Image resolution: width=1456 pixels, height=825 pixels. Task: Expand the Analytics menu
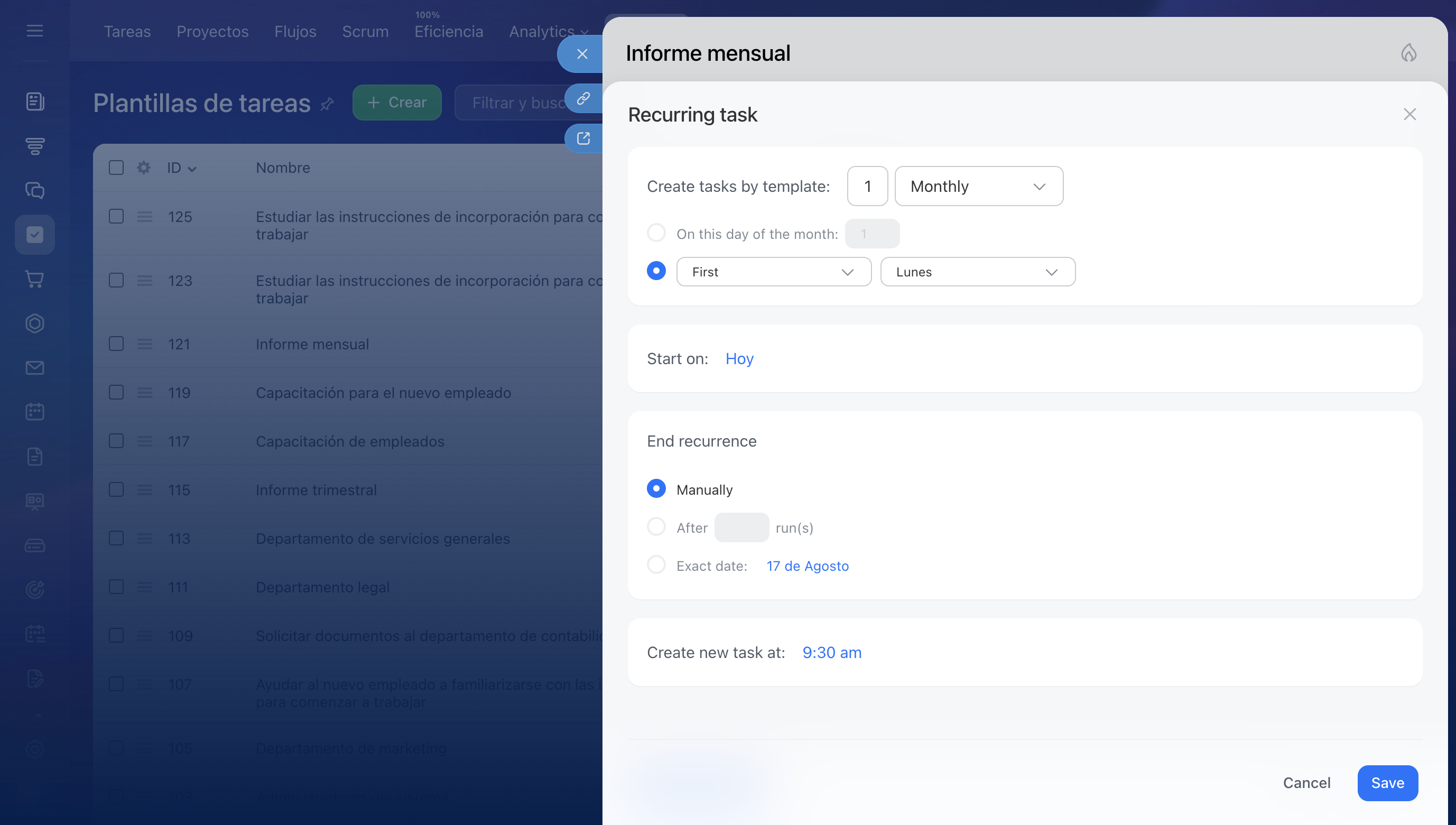point(549,32)
